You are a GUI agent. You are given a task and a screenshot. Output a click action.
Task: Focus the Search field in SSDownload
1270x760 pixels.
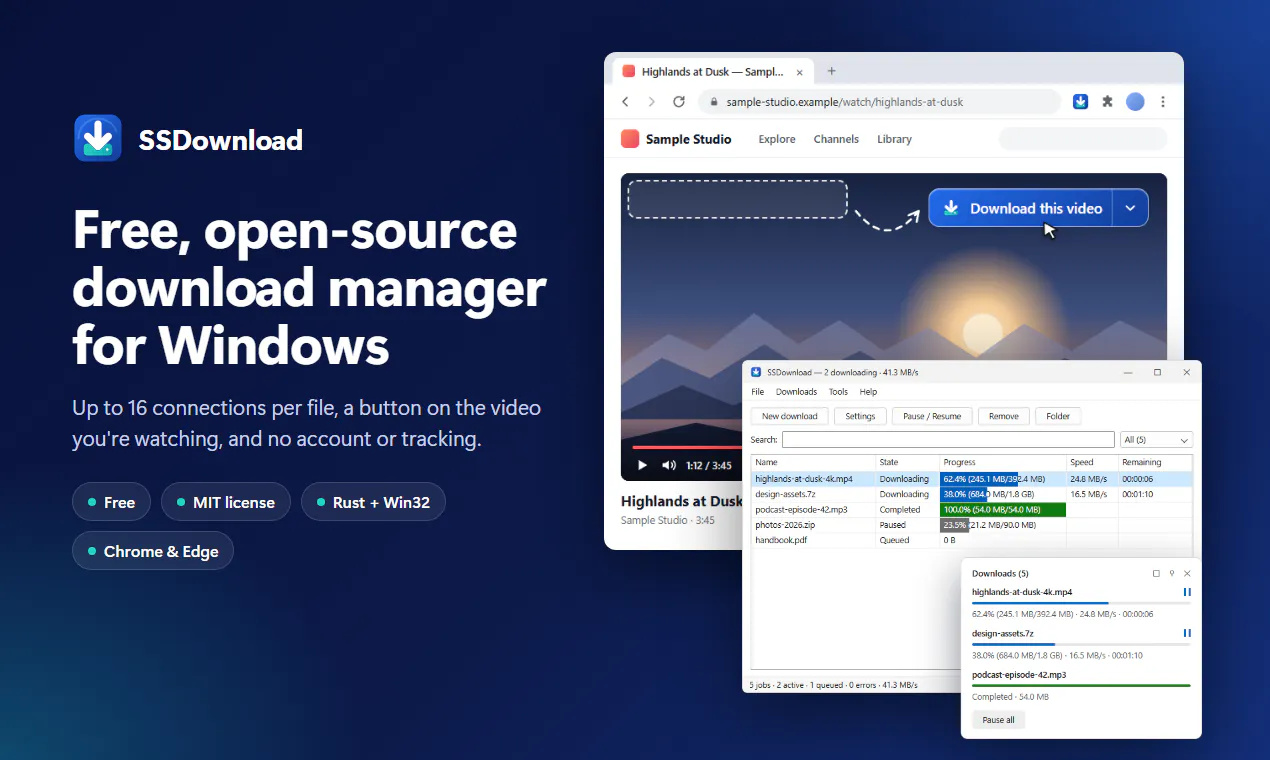click(948, 440)
